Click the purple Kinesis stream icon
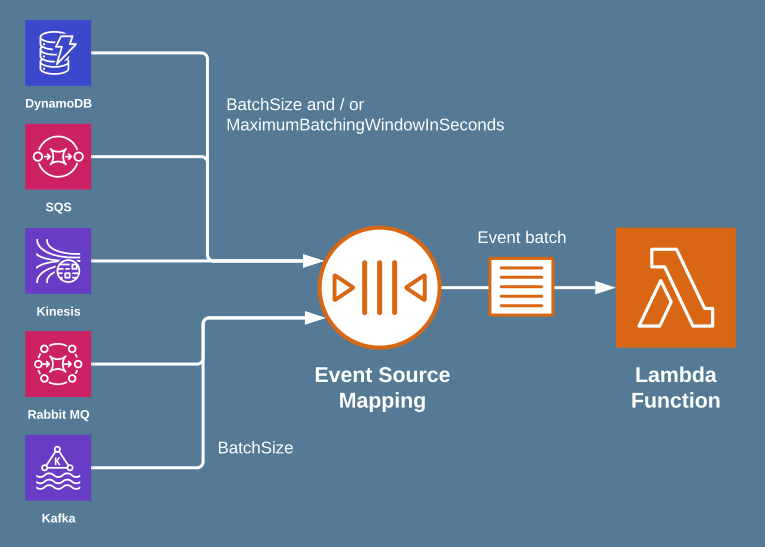The width and height of the screenshot is (765, 547). [x=58, y=261]
